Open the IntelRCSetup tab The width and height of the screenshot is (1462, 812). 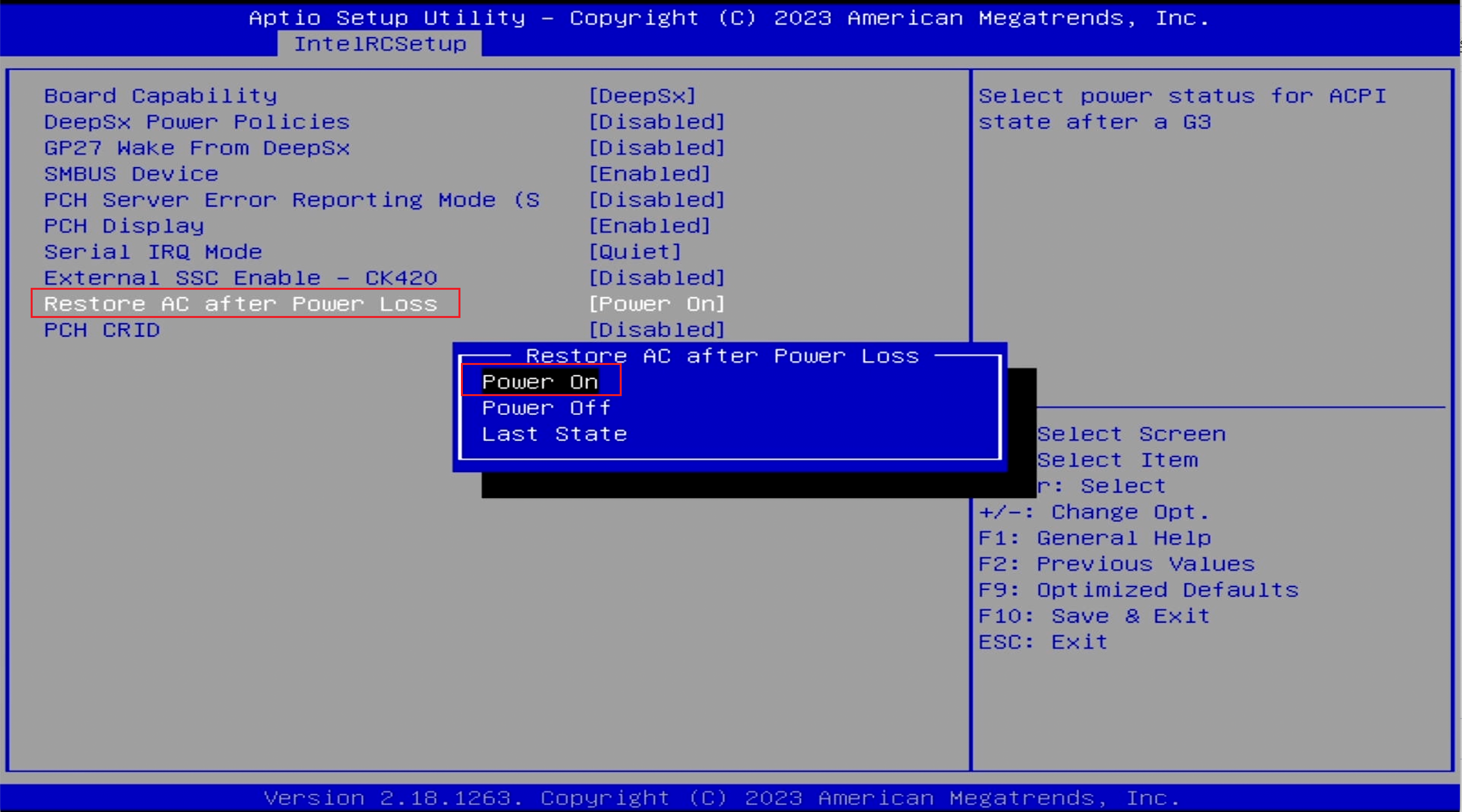coord(380,44)
